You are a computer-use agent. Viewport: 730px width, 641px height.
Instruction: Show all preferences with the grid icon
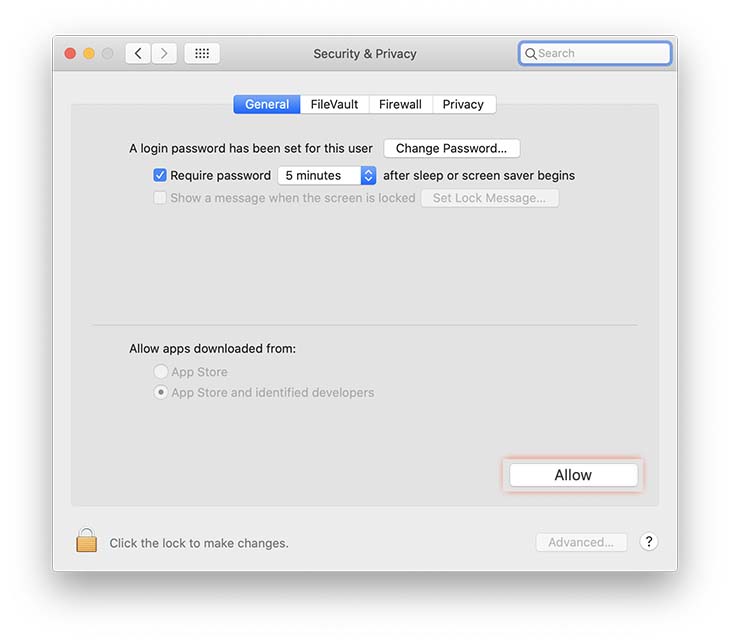click(202, 54)
